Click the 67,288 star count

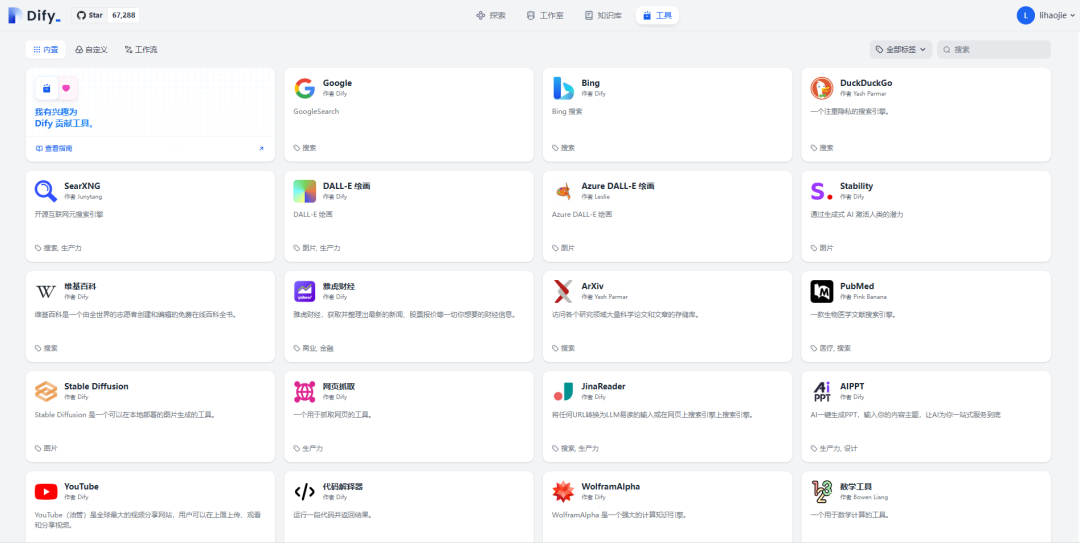tap(123, 15)
